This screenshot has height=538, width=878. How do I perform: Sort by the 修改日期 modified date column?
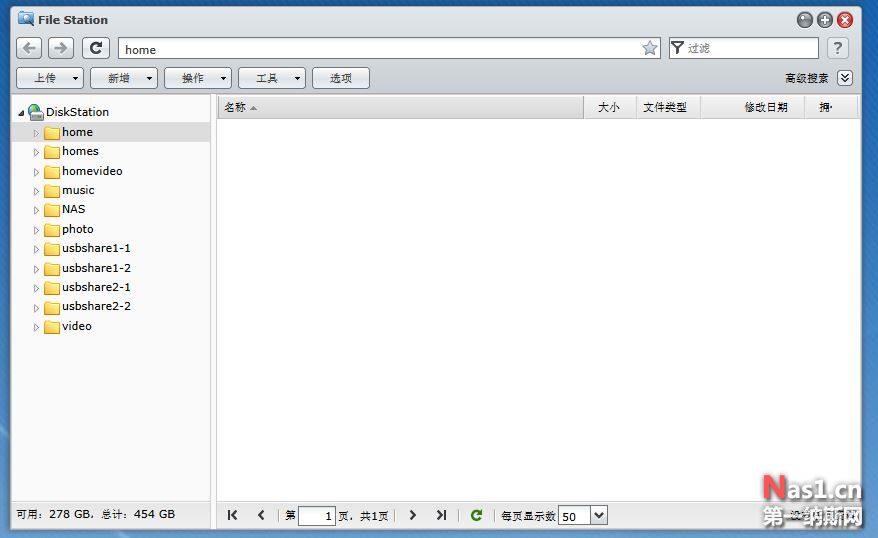pyautogui.click(x=752, y=107)
